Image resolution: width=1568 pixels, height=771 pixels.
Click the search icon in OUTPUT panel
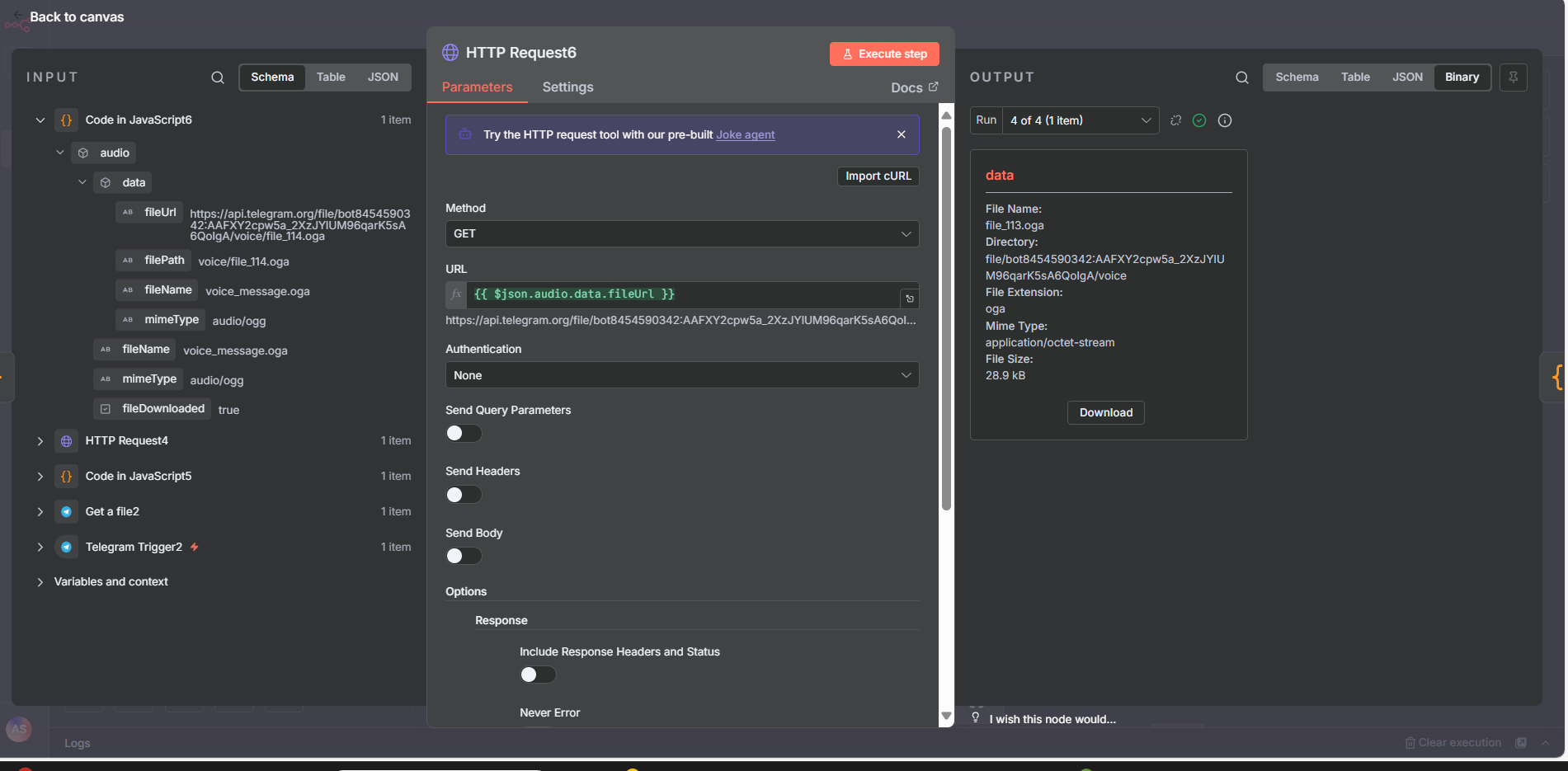coord(1241,78)
